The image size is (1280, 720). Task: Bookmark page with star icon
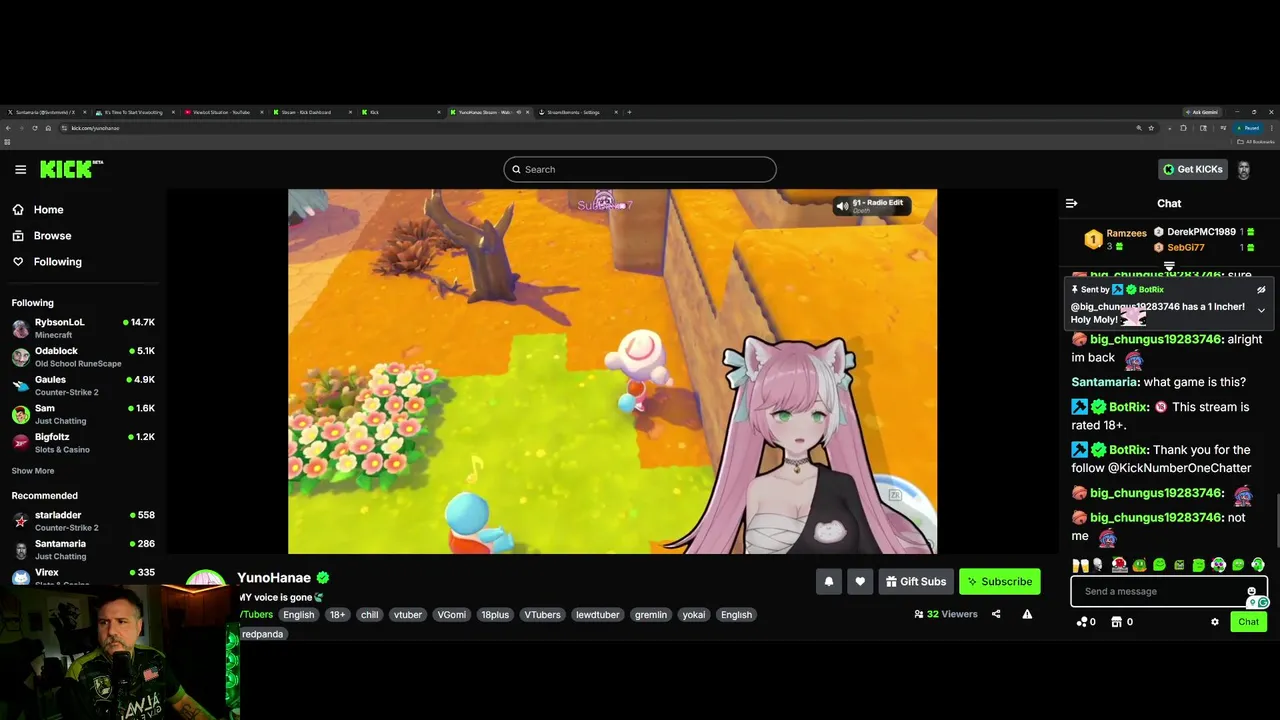tap(1151, 128)
